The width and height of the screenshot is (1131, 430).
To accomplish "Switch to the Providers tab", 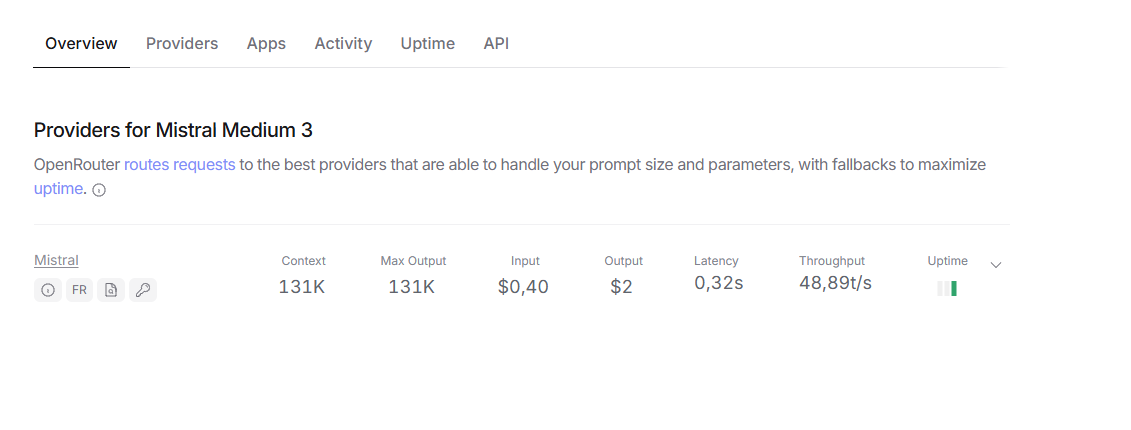I will [182, 43].
